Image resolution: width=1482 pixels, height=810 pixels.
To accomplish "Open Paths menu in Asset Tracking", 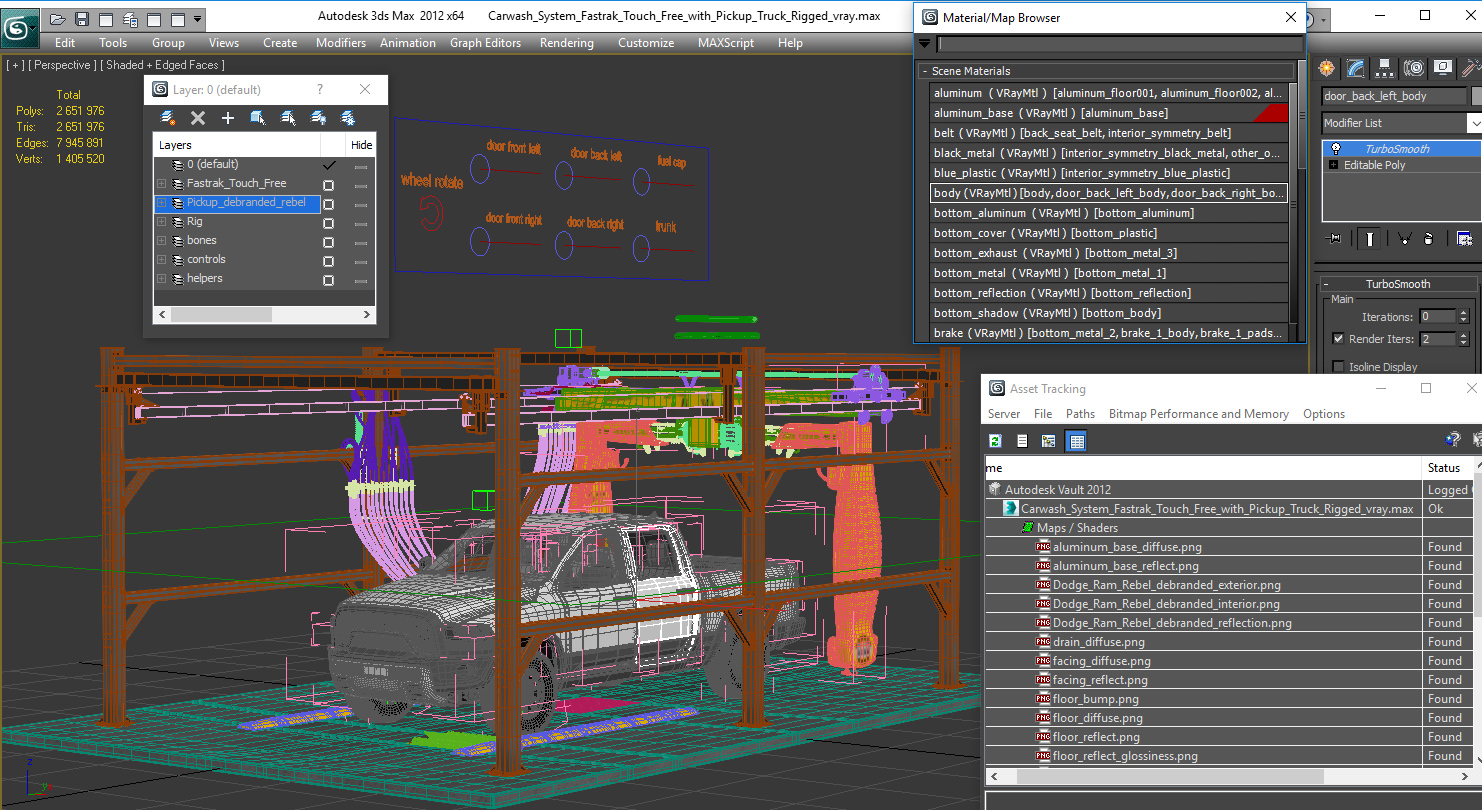I will tap(1080, 414).
